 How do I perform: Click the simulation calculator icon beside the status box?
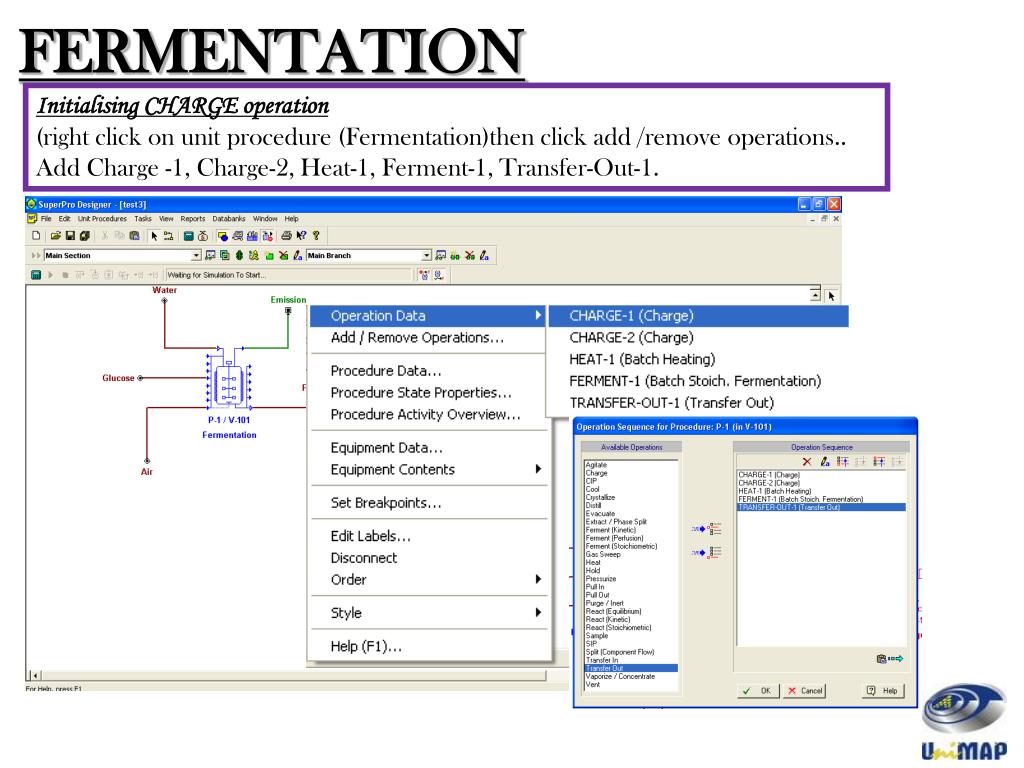point(36,275)
